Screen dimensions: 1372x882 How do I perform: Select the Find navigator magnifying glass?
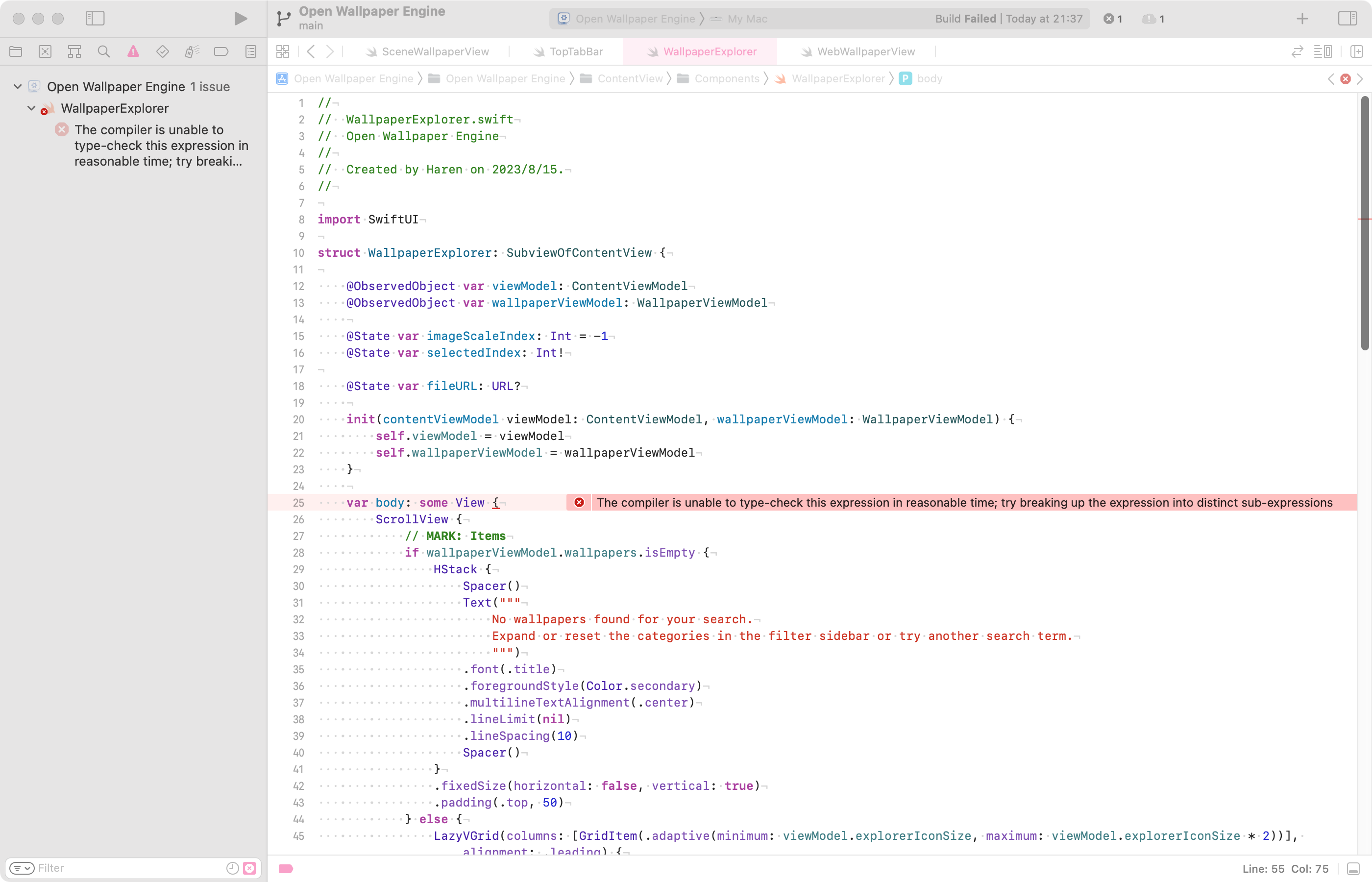click(x=104, y=51)
